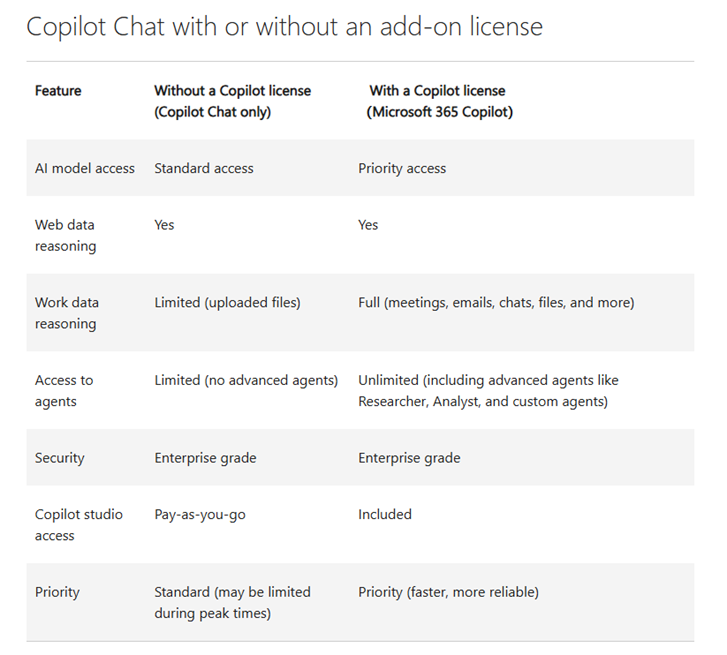Click the 'Copilot Chat with or without an add-on license' heading
The image size is (727, 655).
[x=284, y=27]
